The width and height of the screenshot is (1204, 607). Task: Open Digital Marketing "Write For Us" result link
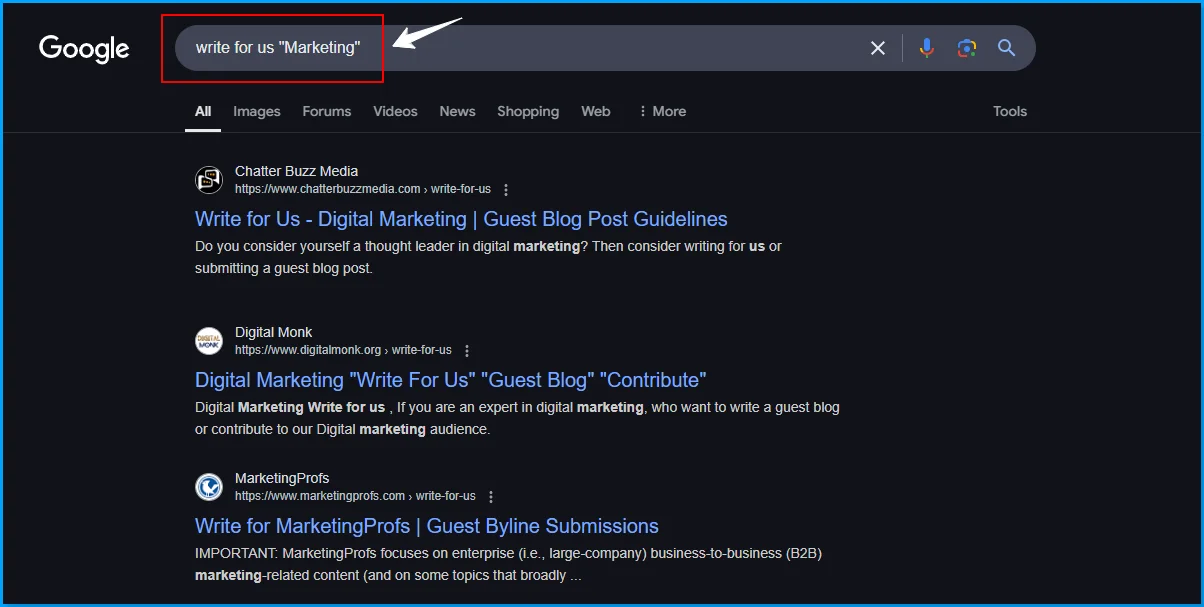451,380
